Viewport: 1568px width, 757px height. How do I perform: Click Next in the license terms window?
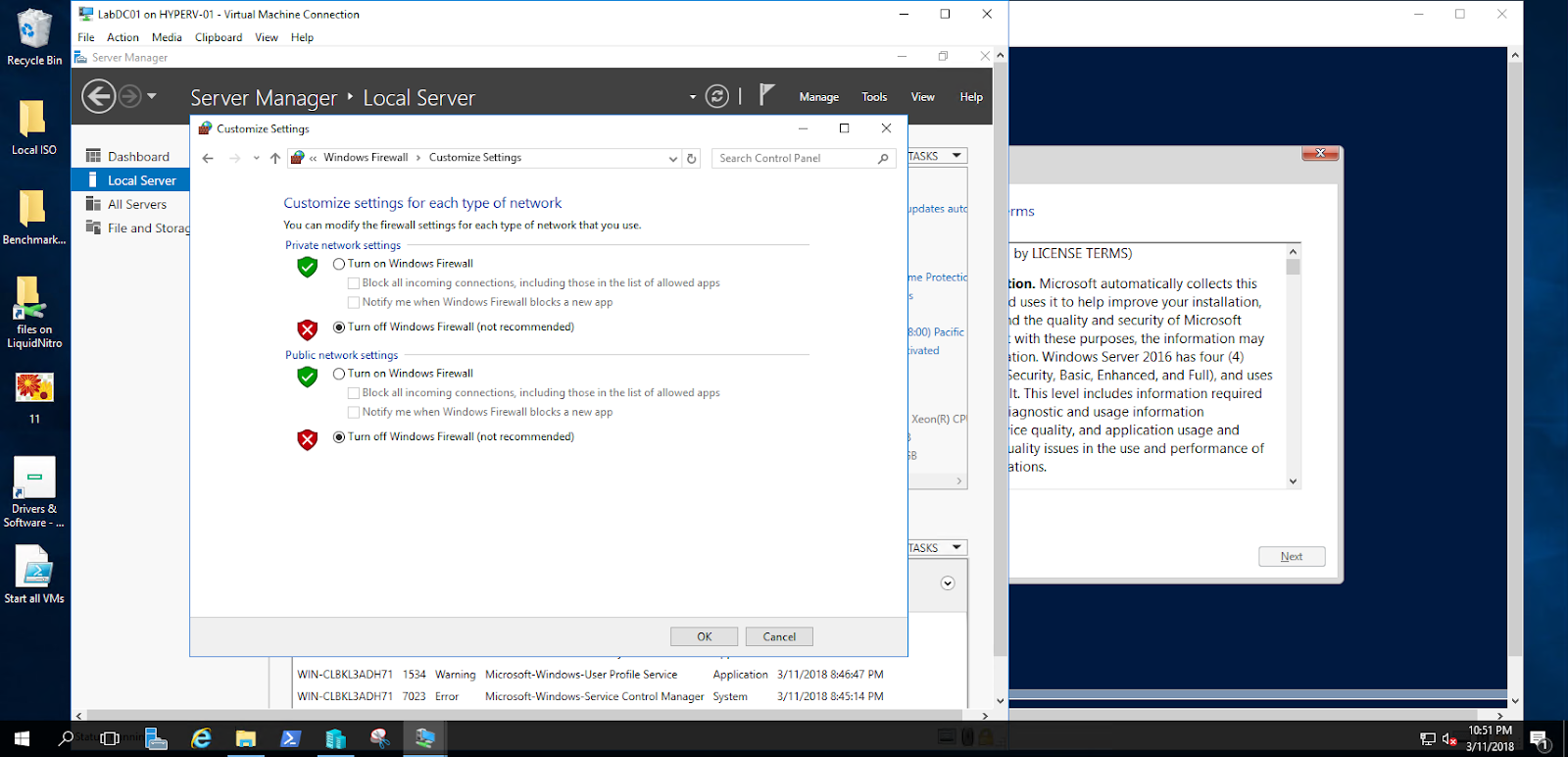(1292, 556)
